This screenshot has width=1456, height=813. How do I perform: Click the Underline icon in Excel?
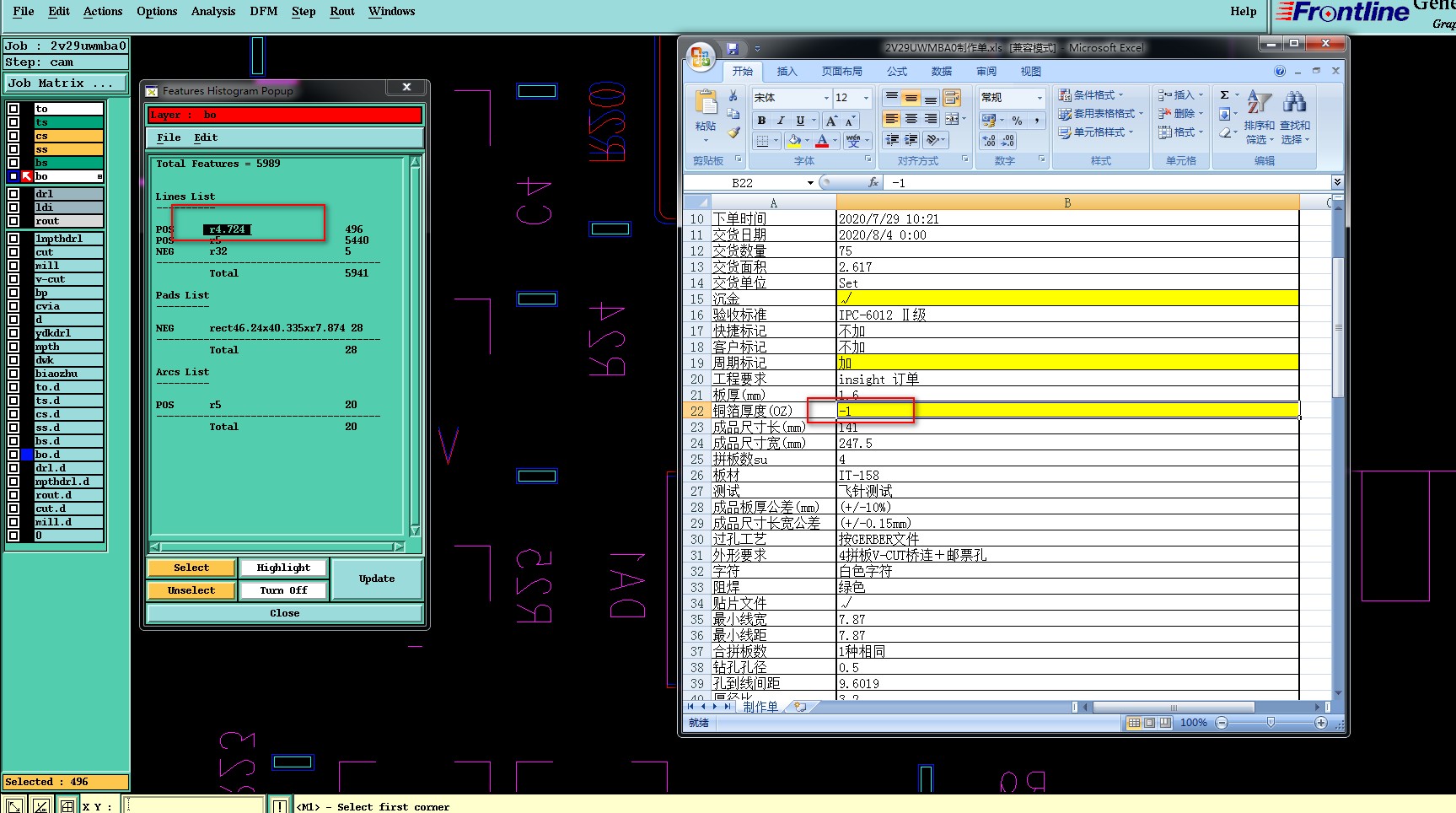point(800,121)
